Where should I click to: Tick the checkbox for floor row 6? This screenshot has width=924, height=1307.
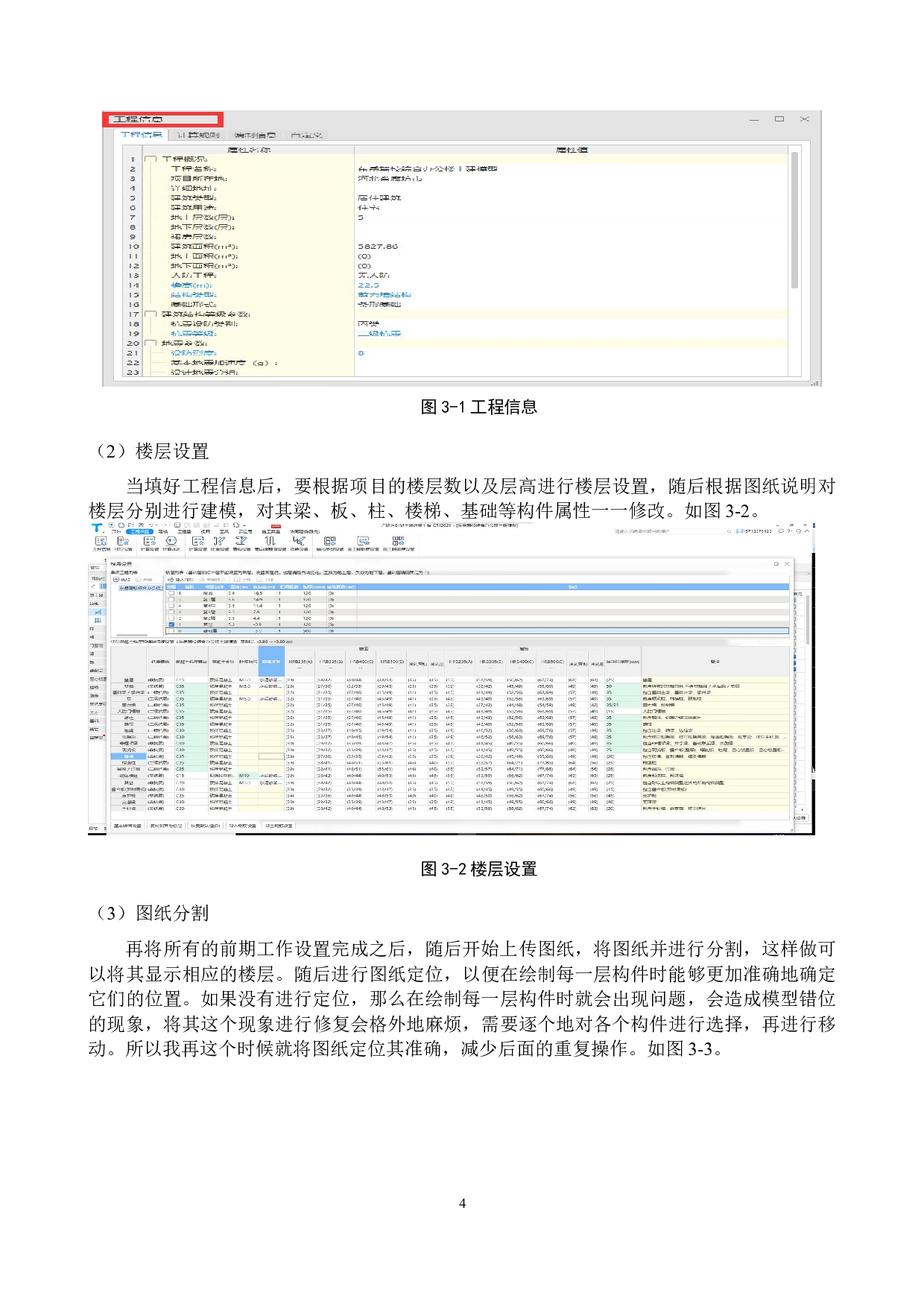[x=171, y=593]
